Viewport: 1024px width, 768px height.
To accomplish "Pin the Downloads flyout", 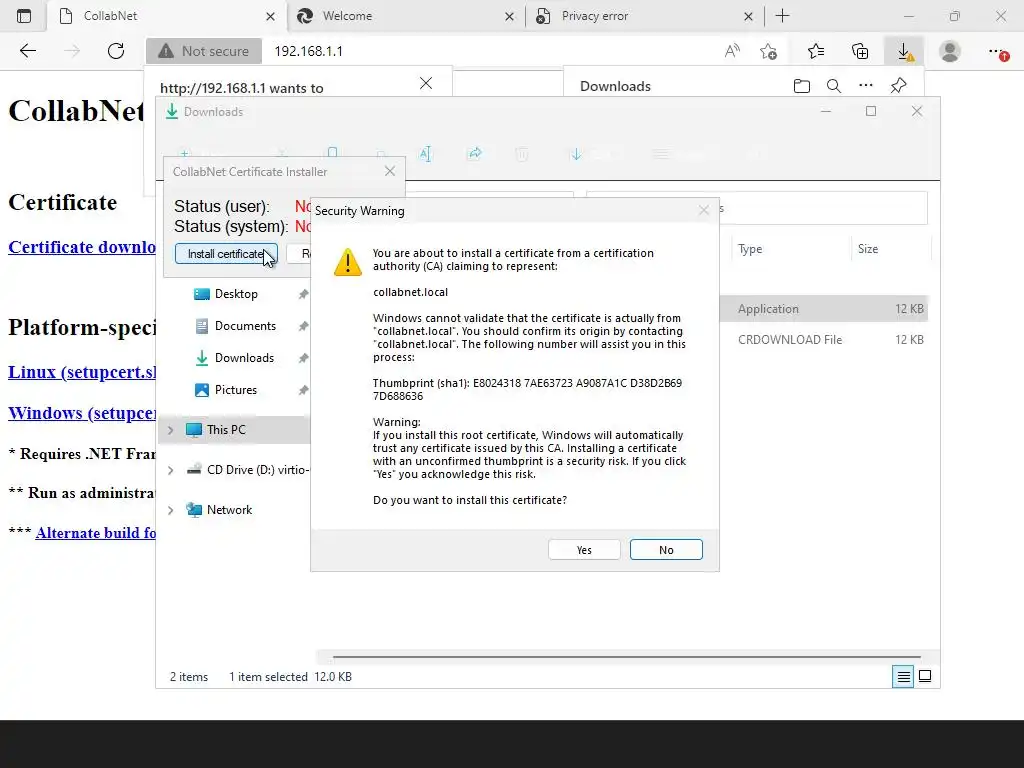I will 899,86.
